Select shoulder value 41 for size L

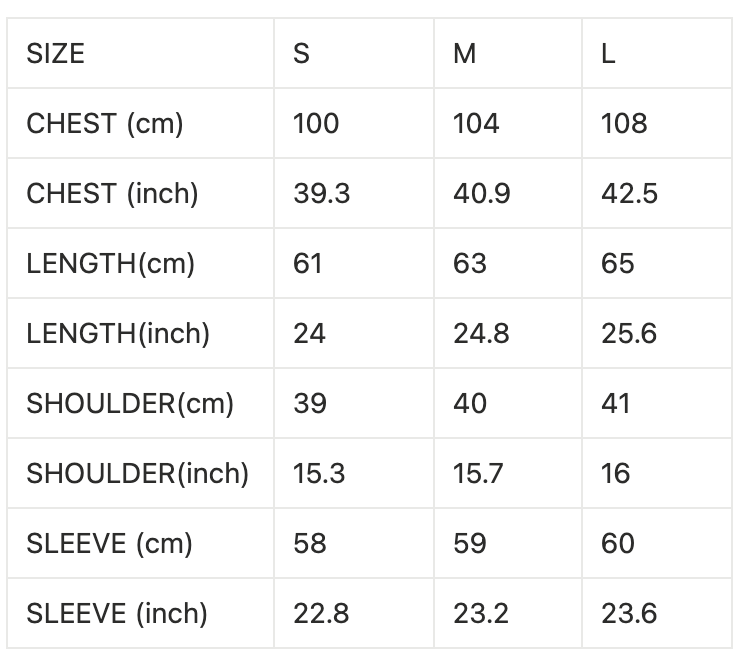tap(616, 403)
